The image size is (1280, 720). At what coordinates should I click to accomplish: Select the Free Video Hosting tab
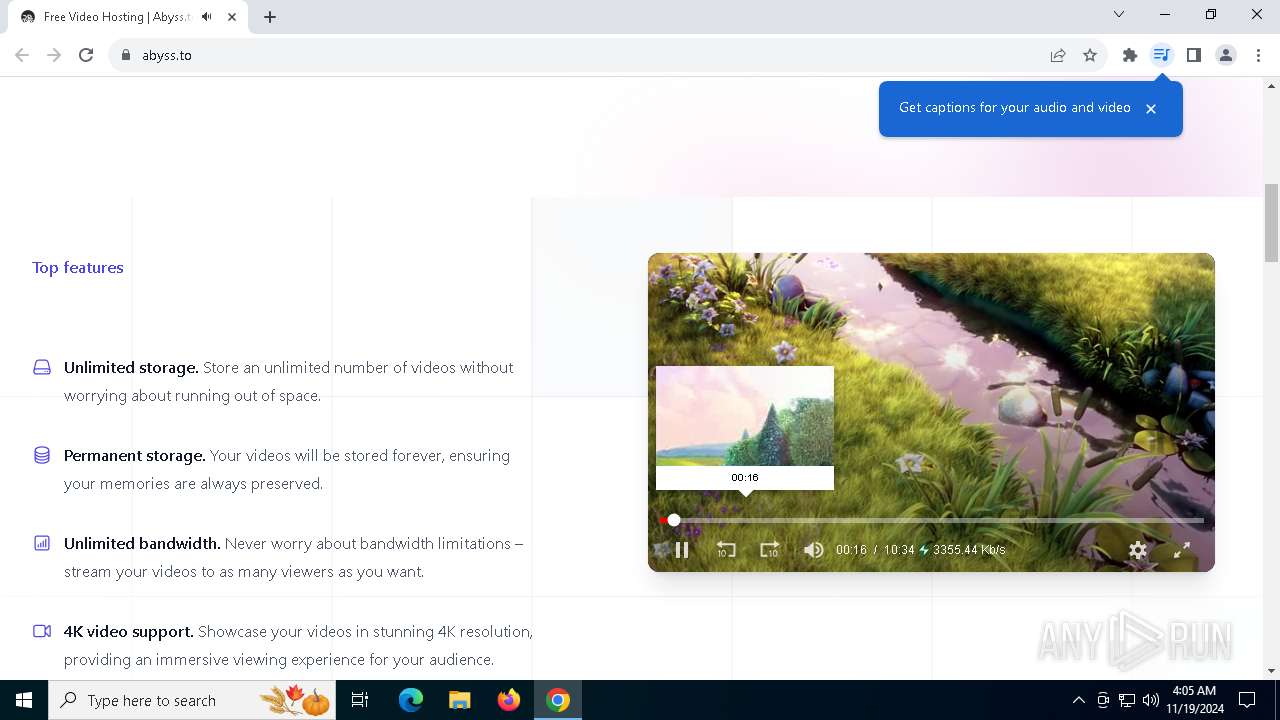click(x=128, y=17)
